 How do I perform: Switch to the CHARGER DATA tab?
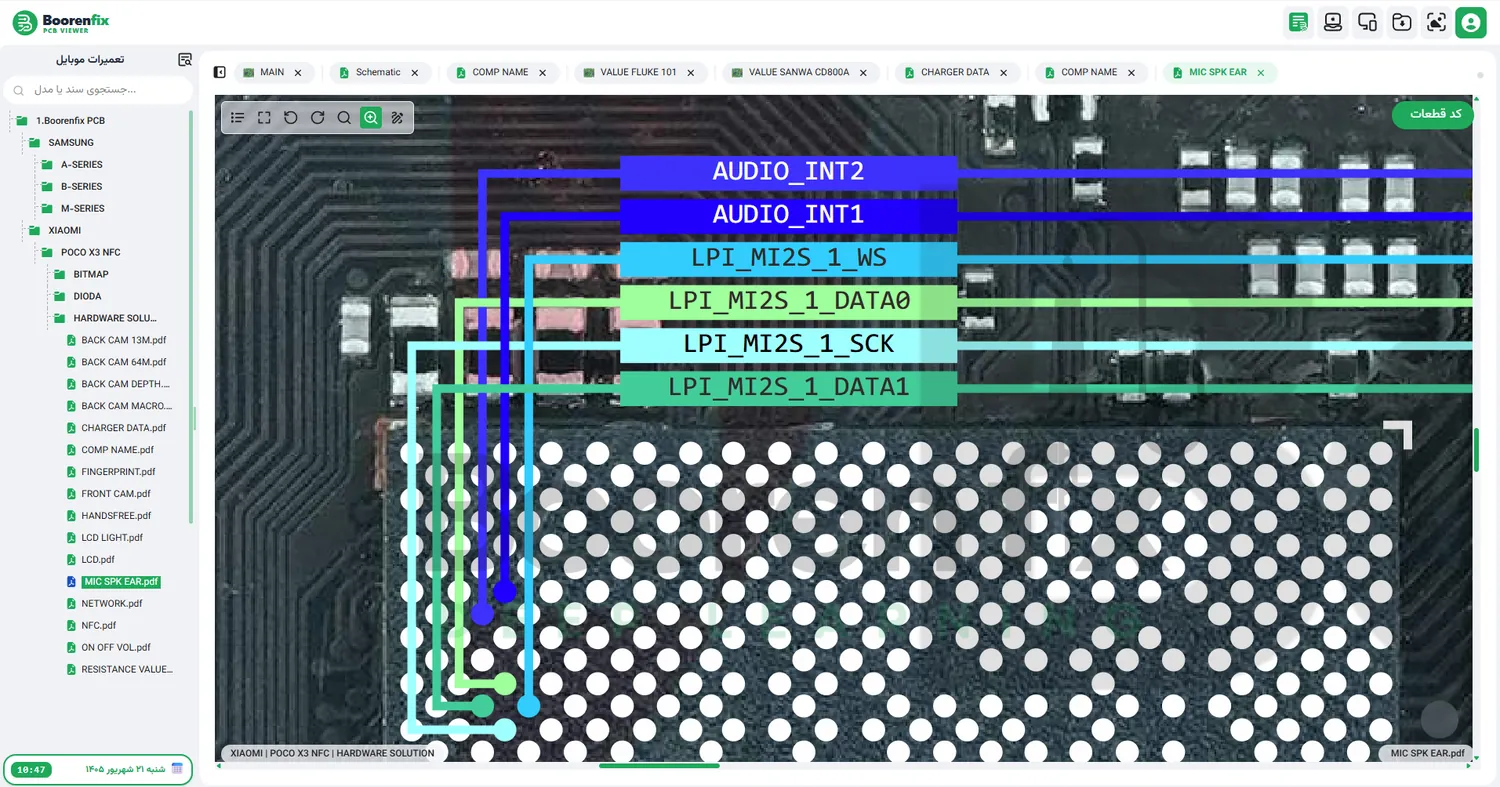tap(955, 72)
